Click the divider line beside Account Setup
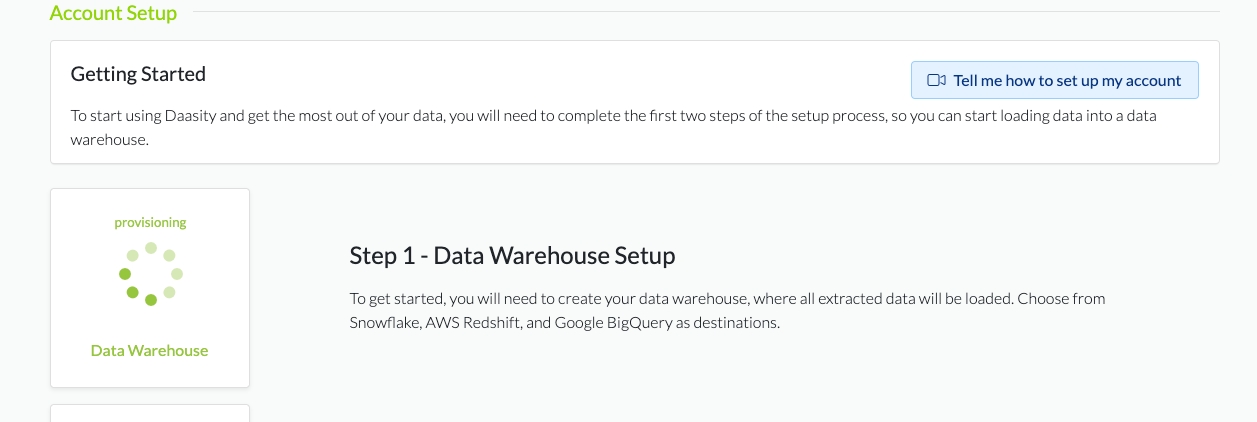 [x=700, y=13]
